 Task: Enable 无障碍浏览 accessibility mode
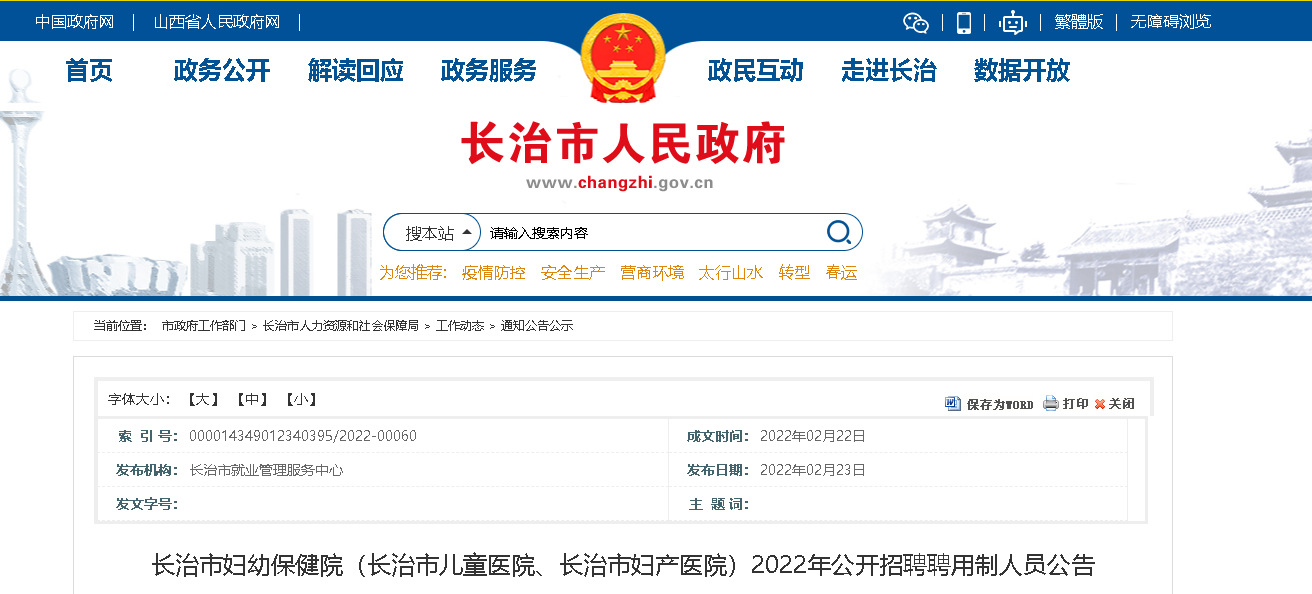[x=1169, y=21]
